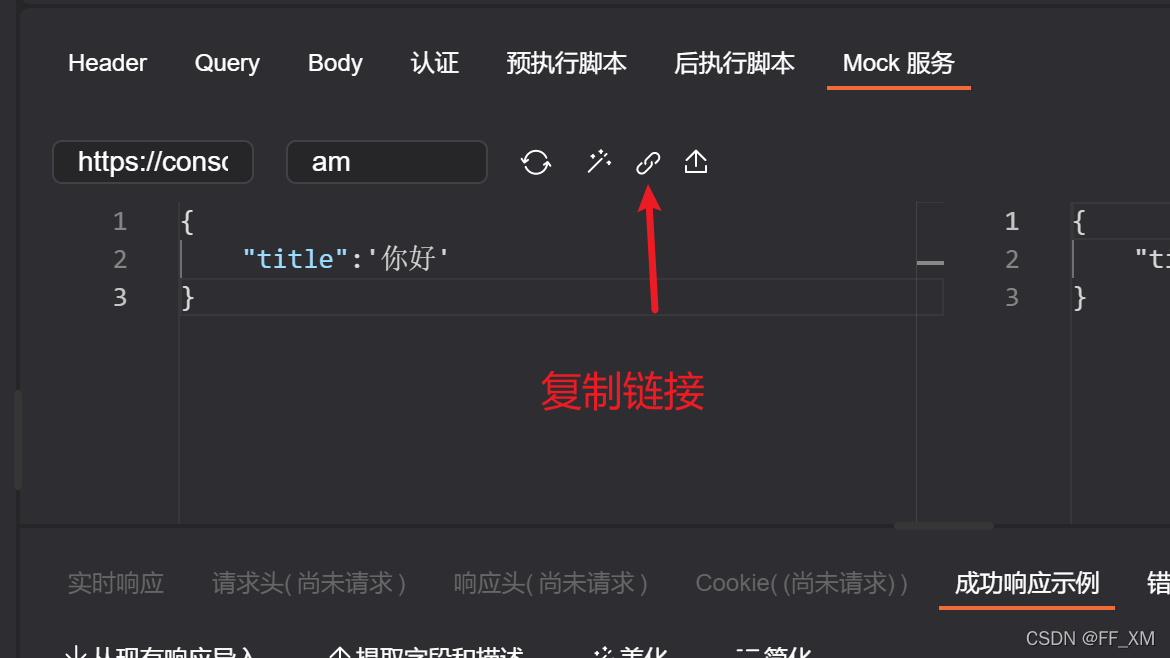Image resolution: width=1170 pixels, height=658 pixels.
Task: Select the Body tab
Action: pyautogui.click(x=335, y=63)
